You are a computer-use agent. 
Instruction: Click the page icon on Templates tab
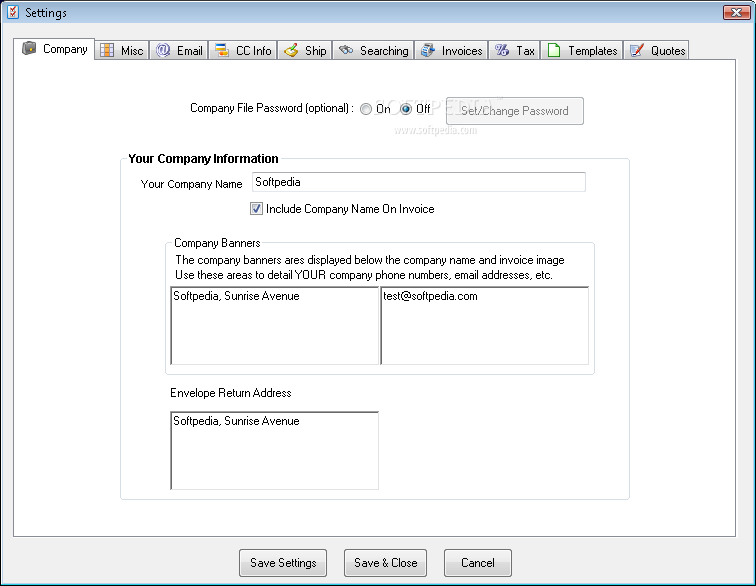554,50
